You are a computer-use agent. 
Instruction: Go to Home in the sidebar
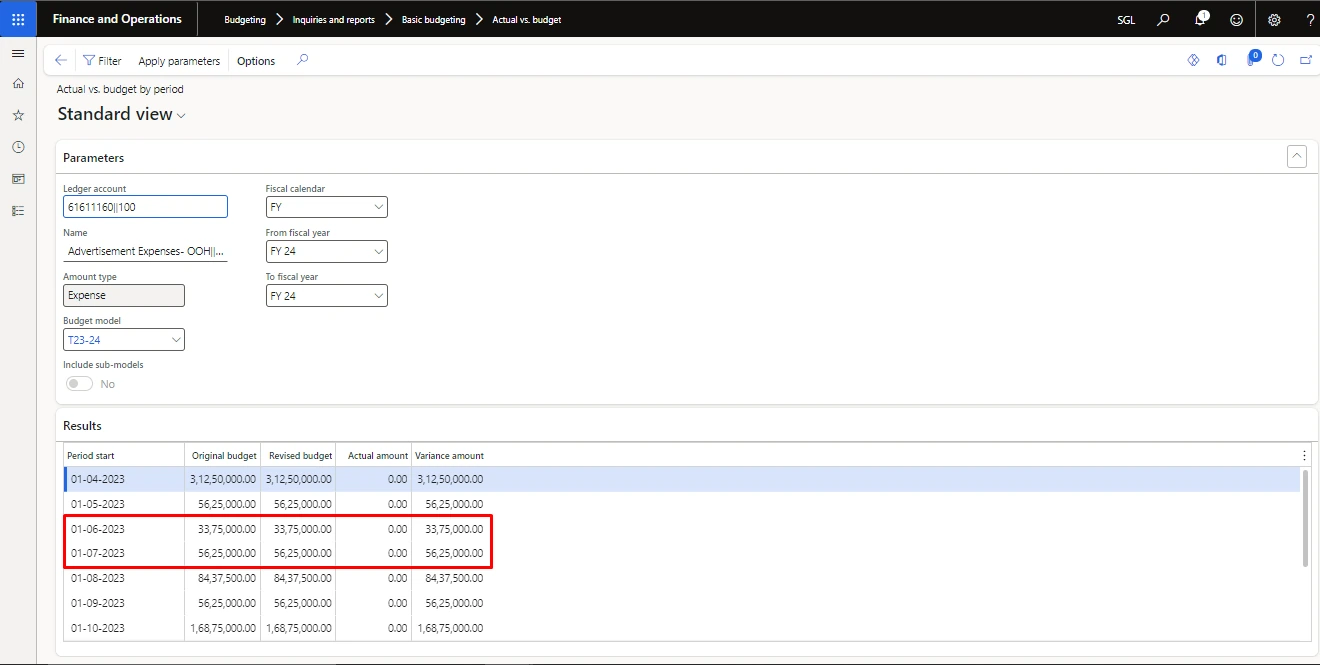pos(18,84)
